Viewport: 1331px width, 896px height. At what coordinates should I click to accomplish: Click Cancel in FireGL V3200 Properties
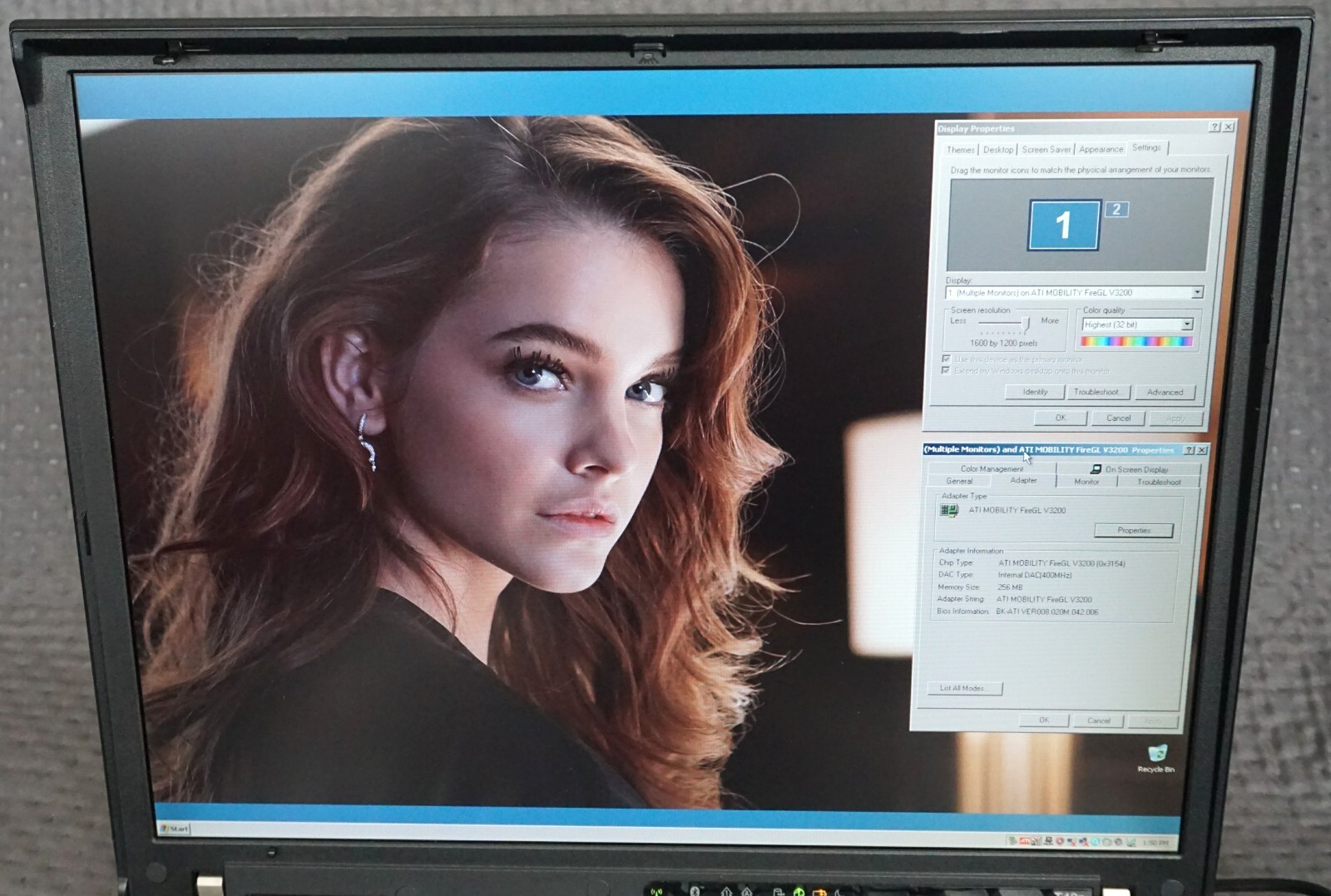pos(1098,720)
